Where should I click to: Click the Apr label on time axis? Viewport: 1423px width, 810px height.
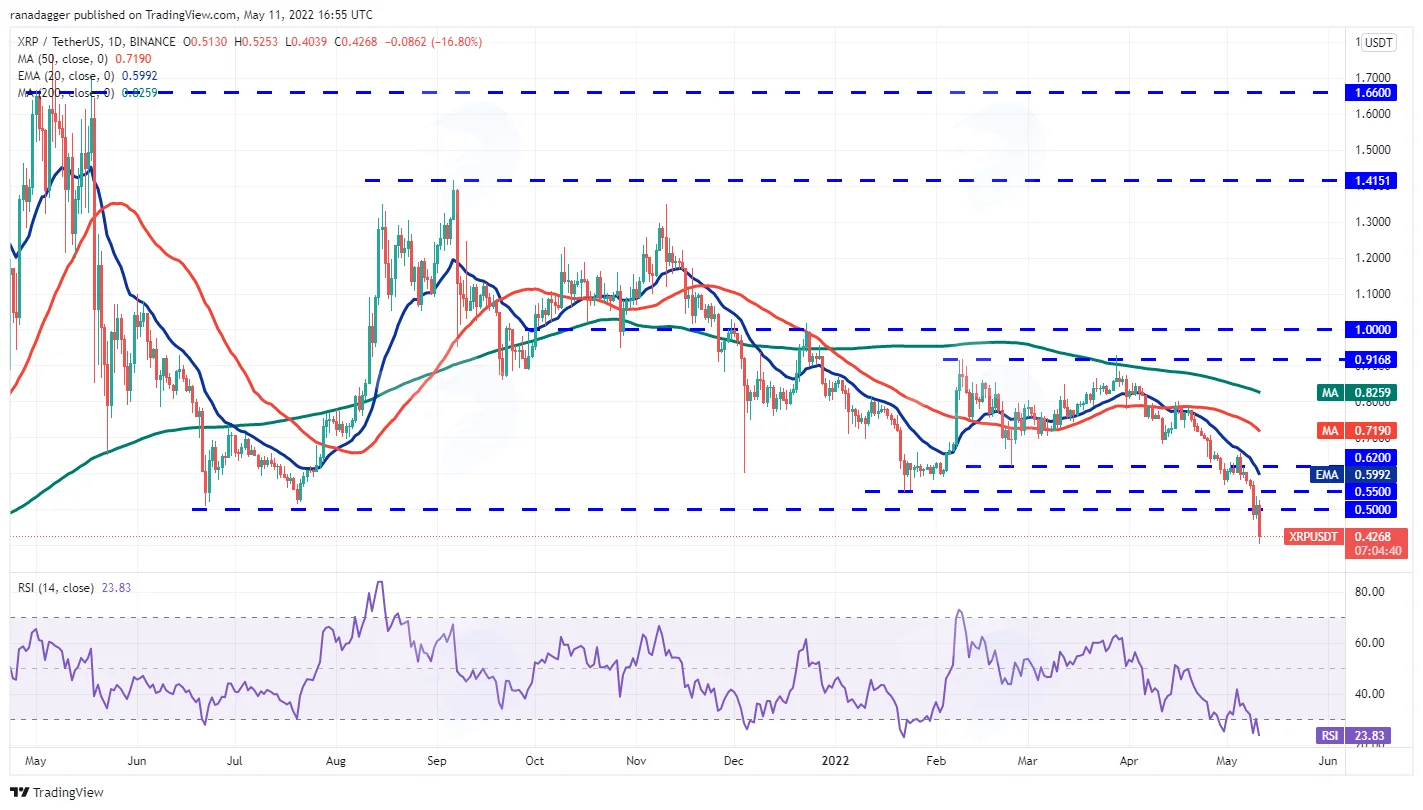[x=1128, y=761]
